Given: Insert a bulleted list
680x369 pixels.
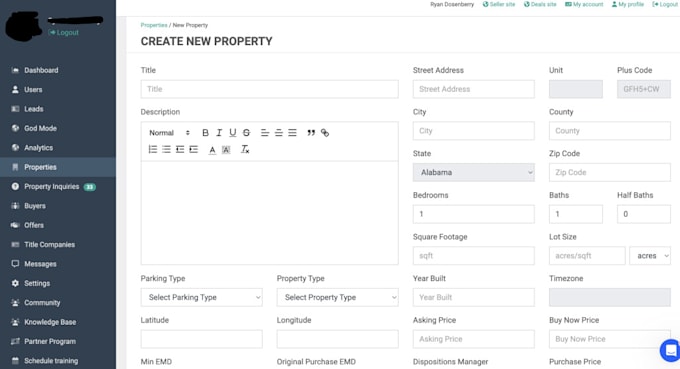Looking at the screenshot, I should point(167,150).
